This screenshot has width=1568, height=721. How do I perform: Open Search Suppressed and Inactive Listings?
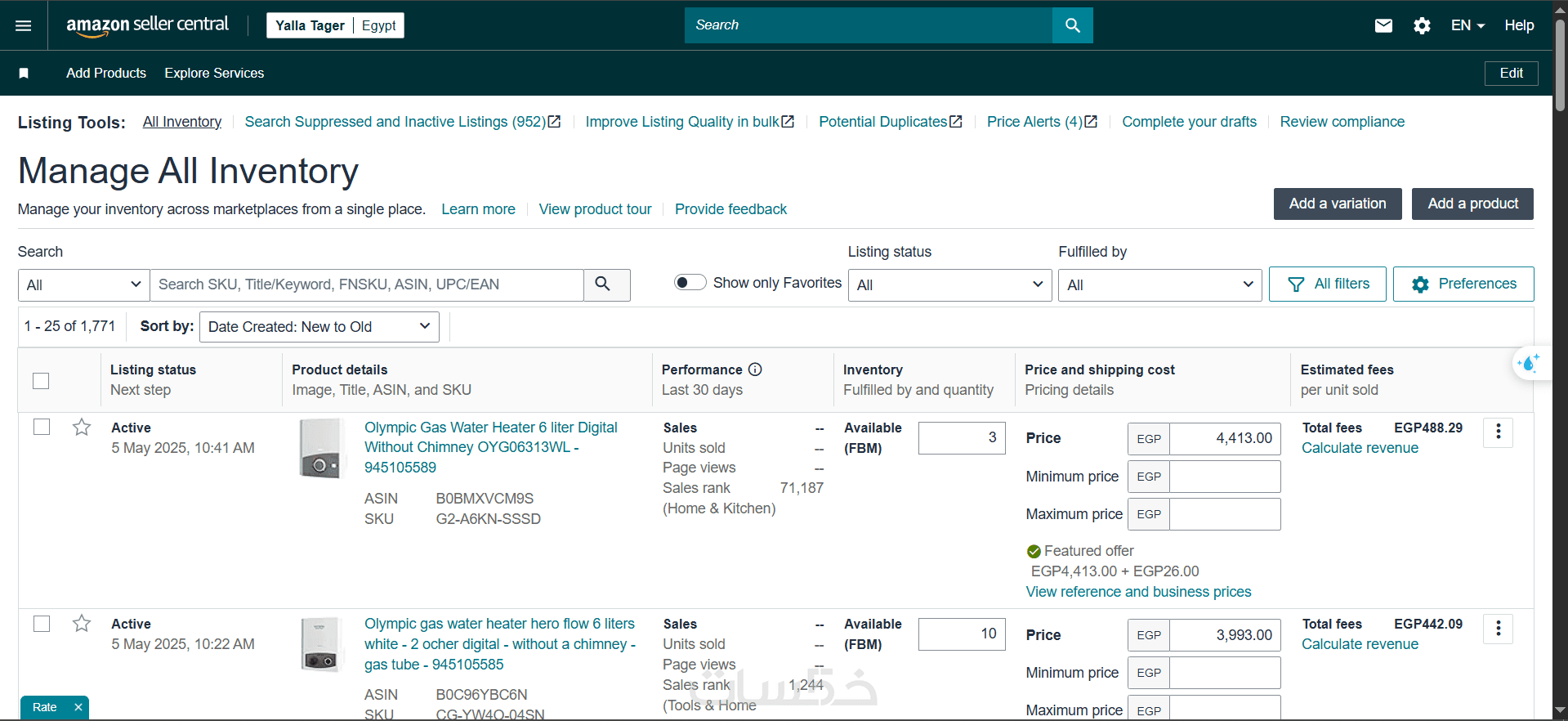[403, 122]
